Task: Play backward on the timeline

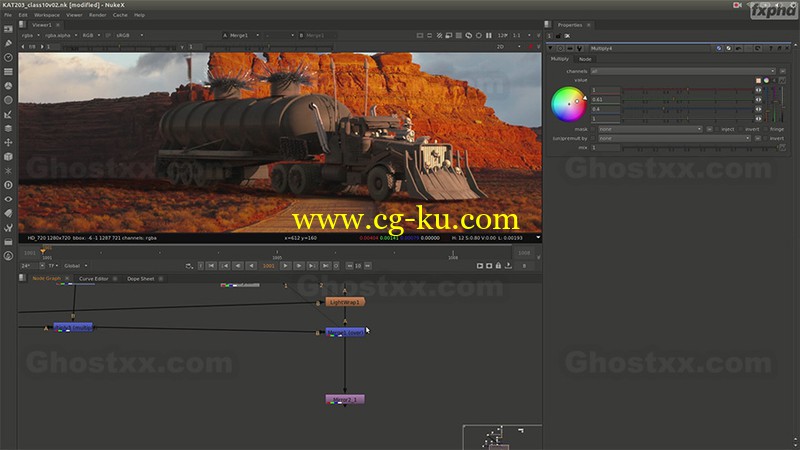Action: click(x=252, y=266)
